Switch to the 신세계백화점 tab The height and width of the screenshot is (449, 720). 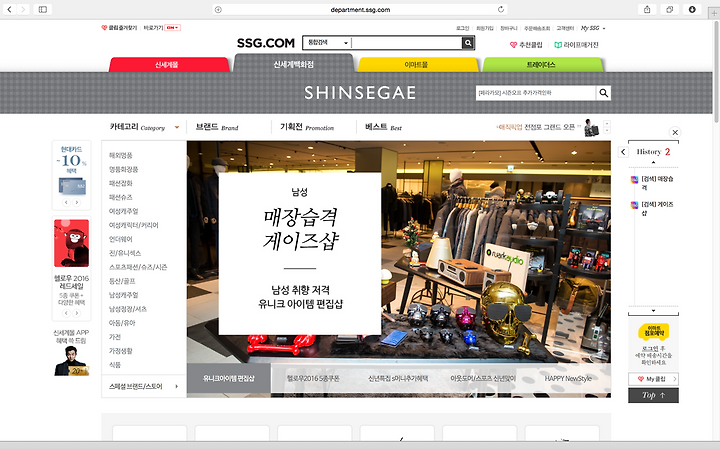tap(293, 64)
